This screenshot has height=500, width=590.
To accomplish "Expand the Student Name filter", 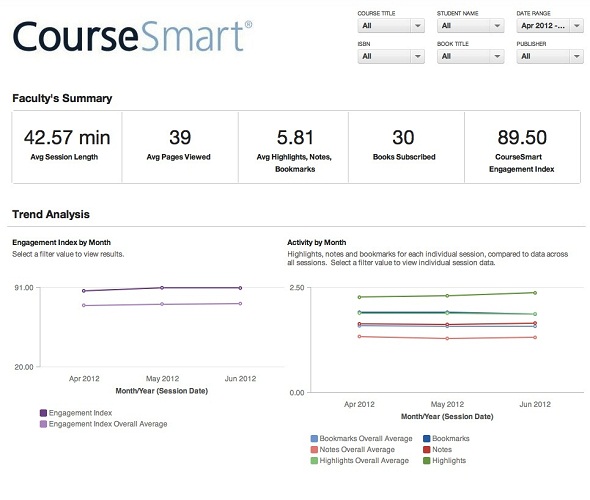I will (x=470, y=26).
